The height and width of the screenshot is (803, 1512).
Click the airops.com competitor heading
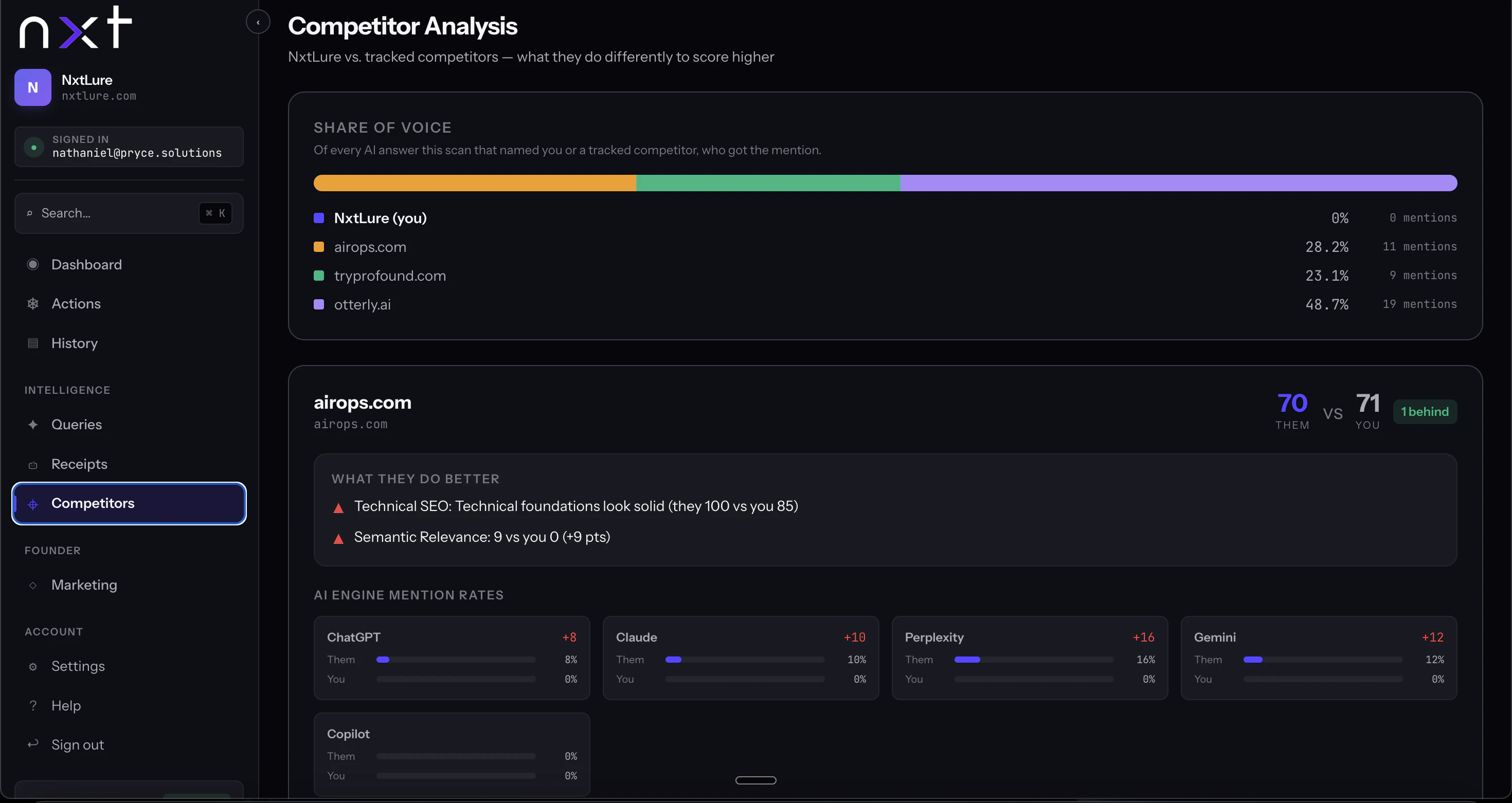pyautogui.click(x=362, y=403)
